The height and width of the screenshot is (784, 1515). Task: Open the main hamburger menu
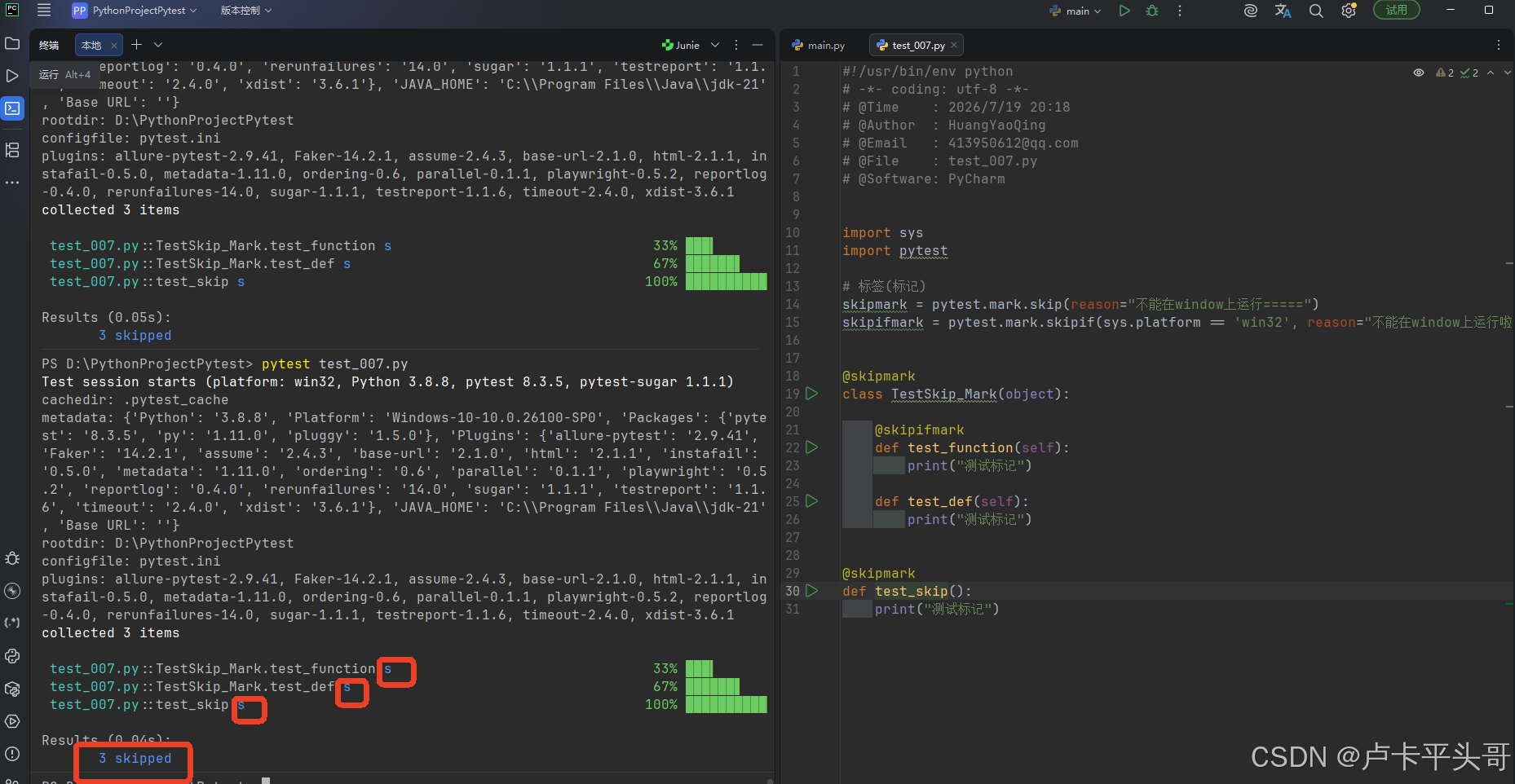pyautogui.click(x=44, y=11)
